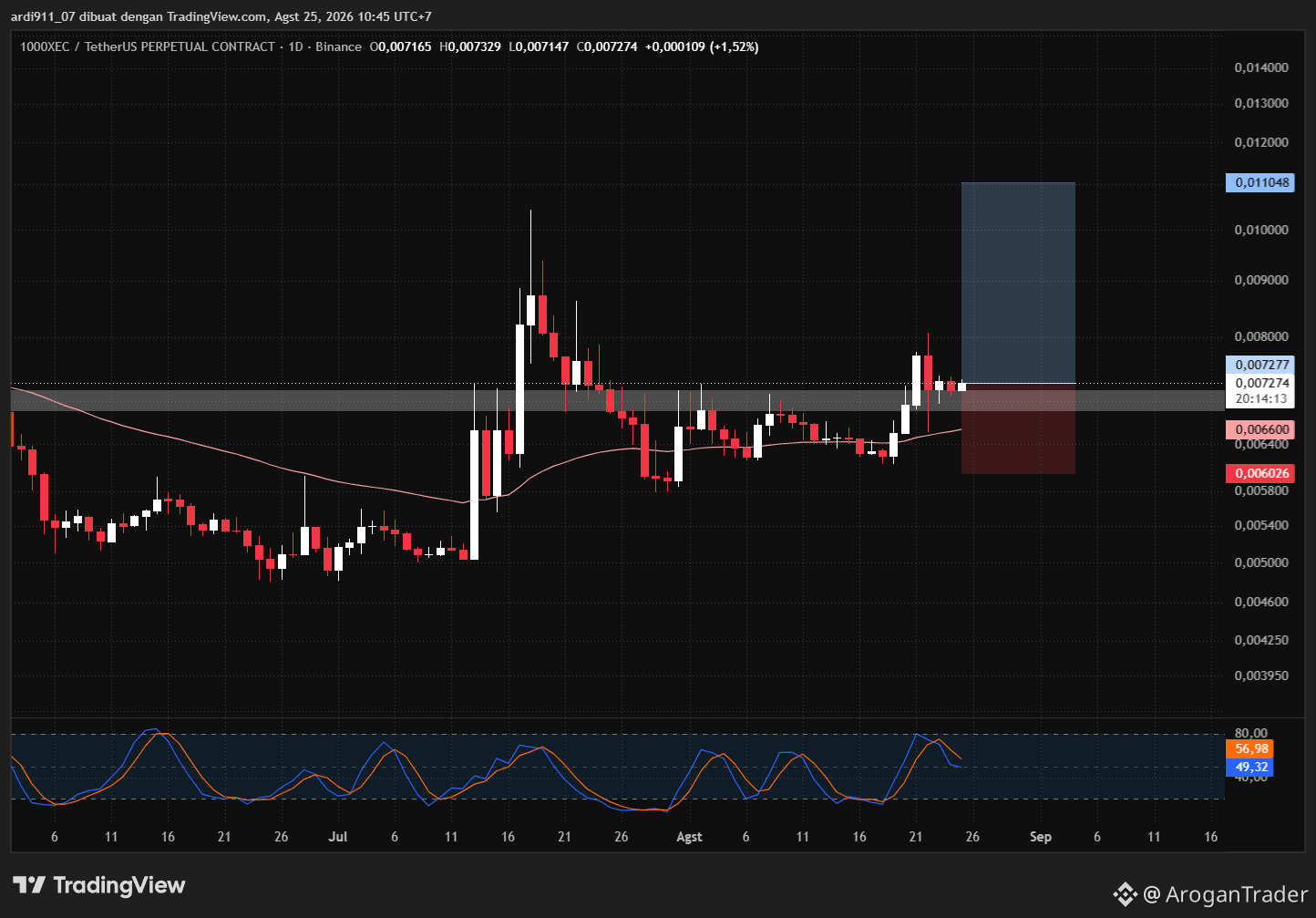Image resolution: width=1316 pixels, height=918 pixels.
Task: Click the 0,013000 price axis label
Action: point(1261,103)
